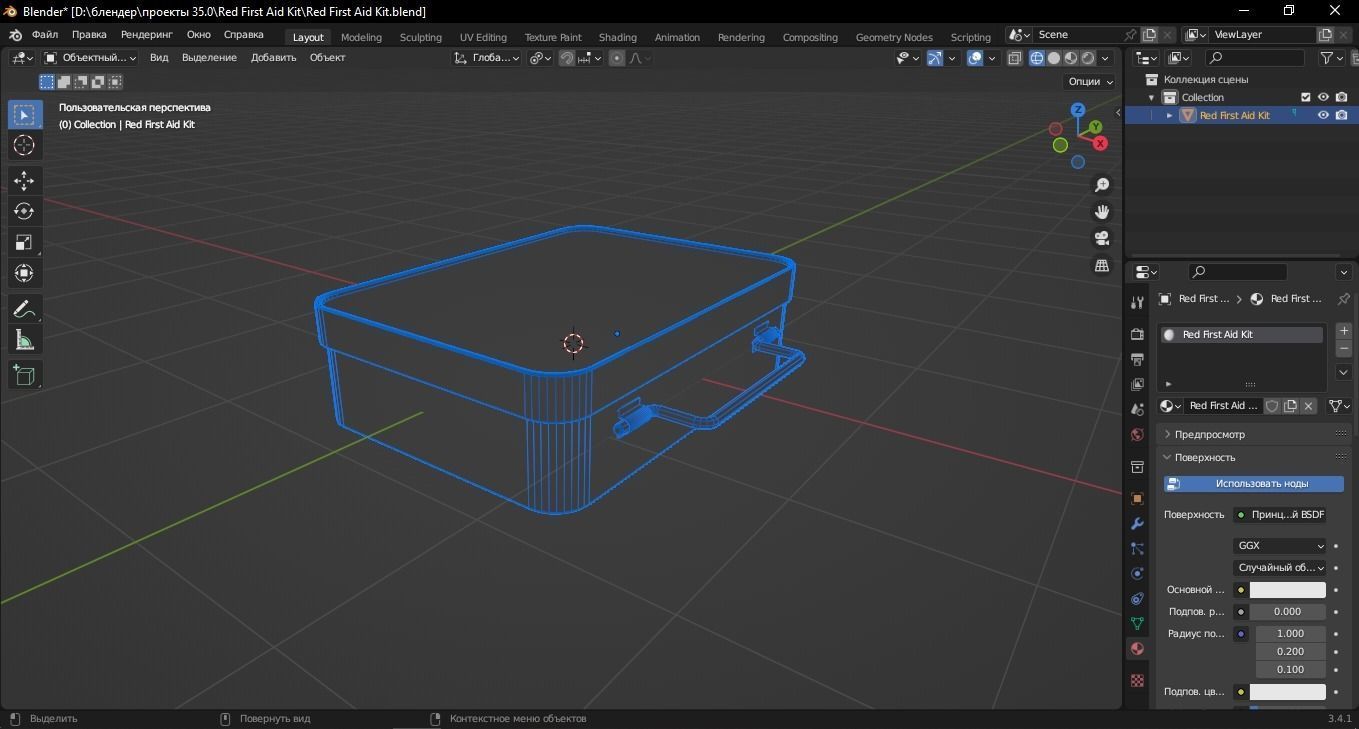Open the Scene properties tab

point(1137,409)
